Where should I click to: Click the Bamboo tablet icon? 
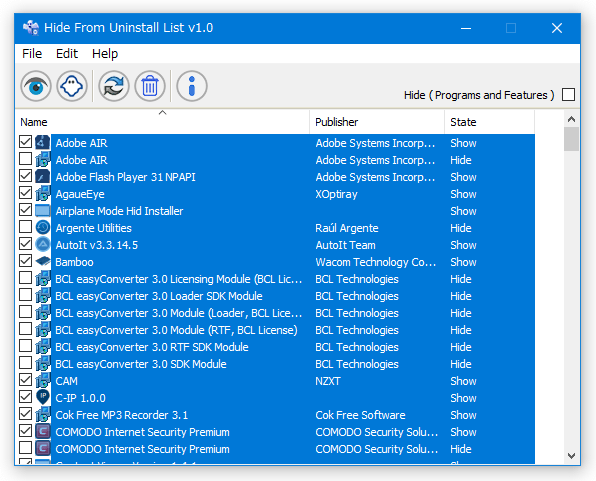click(x=43, y=261)
